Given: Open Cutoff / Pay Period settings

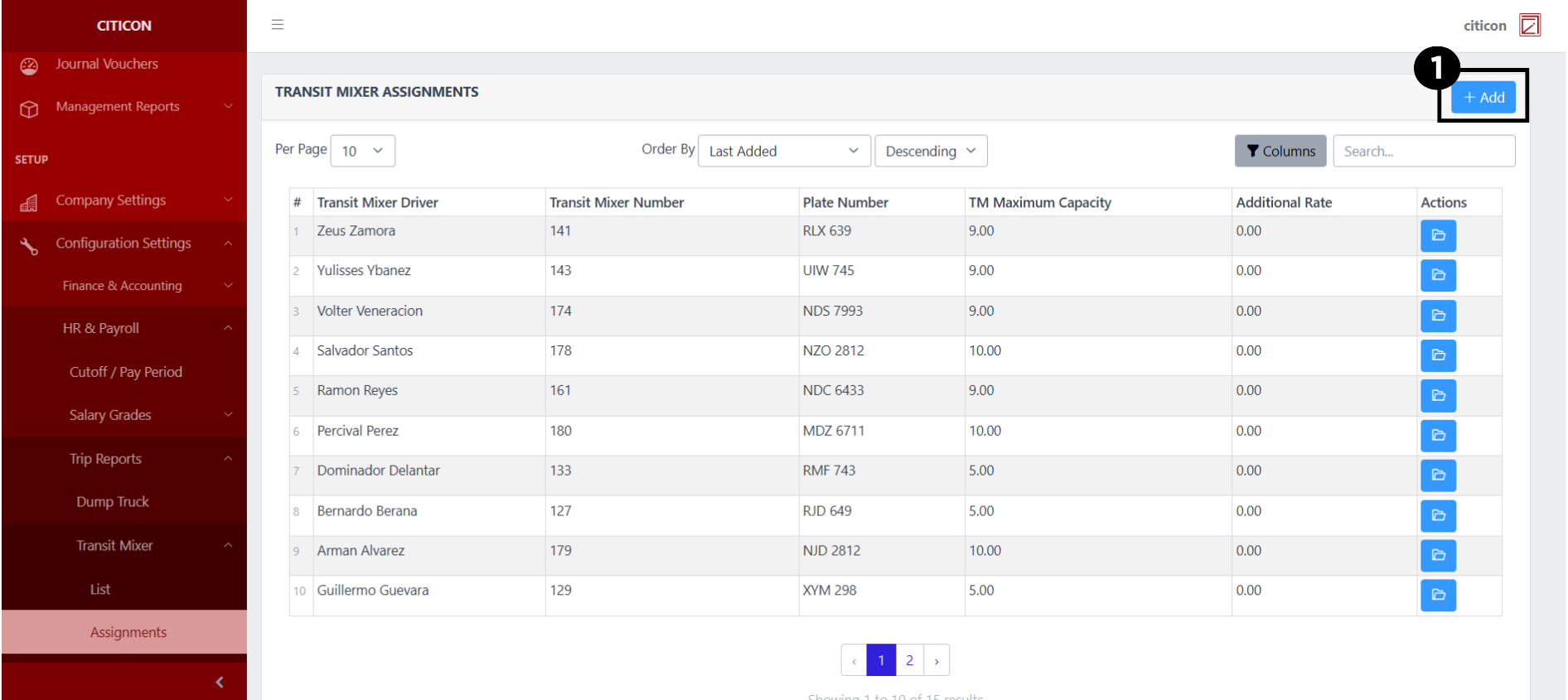Looking at the screenshot, I should (x=124, y=372).
